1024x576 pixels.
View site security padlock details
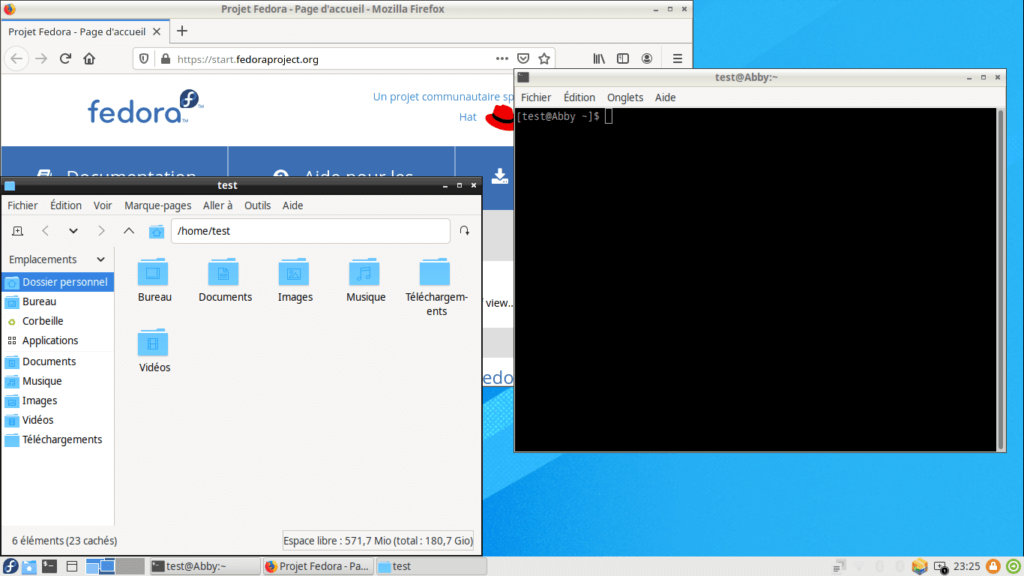point(165,59)
